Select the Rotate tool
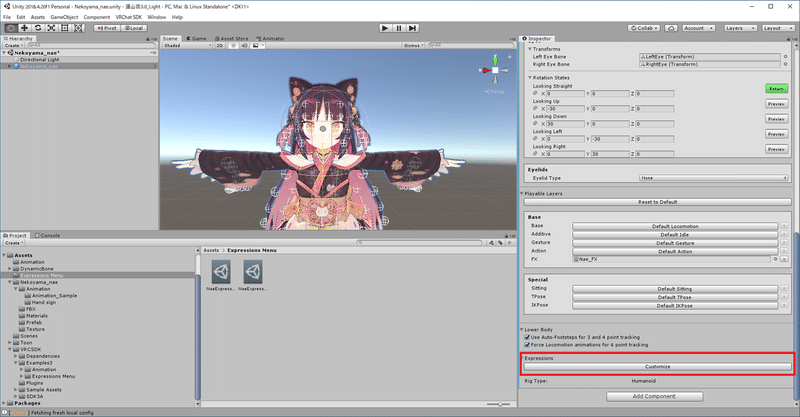This screenshot has width=800, height=417. (x=38, y=28)
